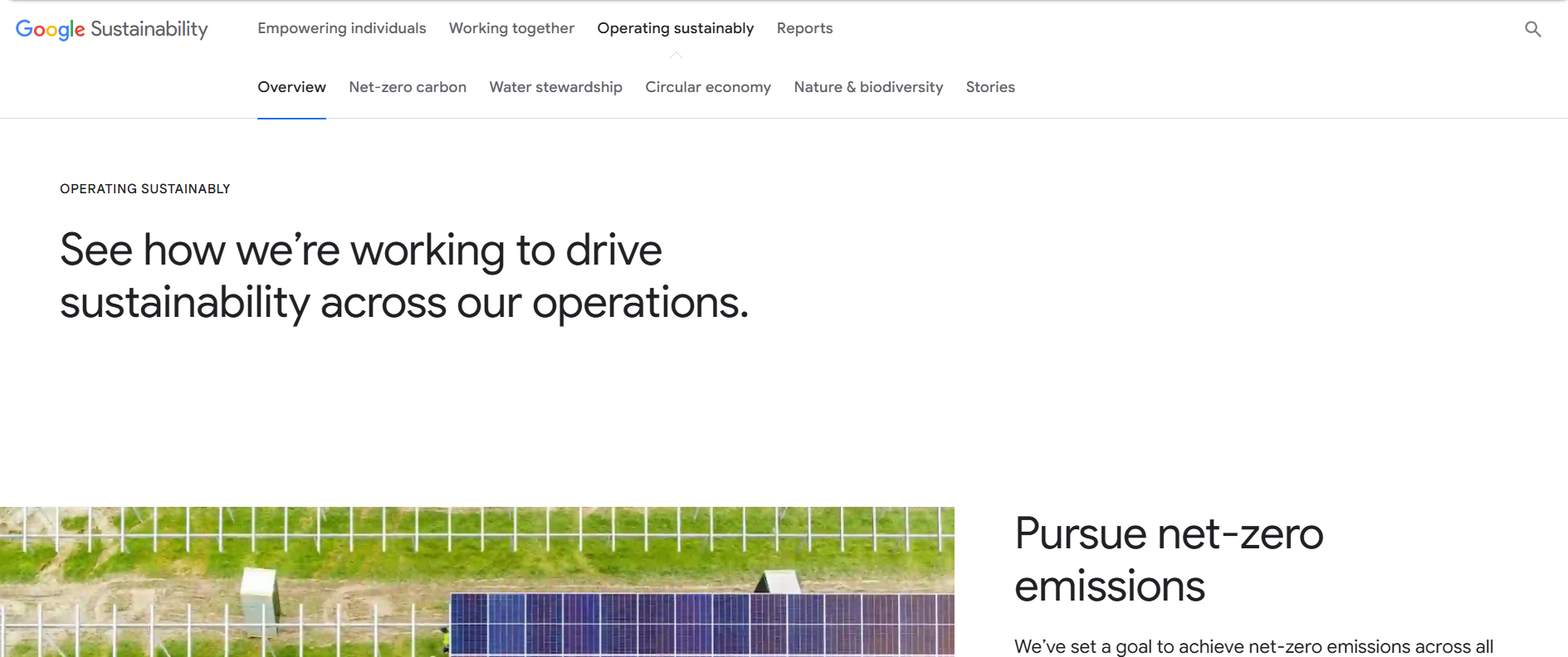The image size is (1568, 657).
Task: Open the Water stewardship tab
Action: [555, 87]
